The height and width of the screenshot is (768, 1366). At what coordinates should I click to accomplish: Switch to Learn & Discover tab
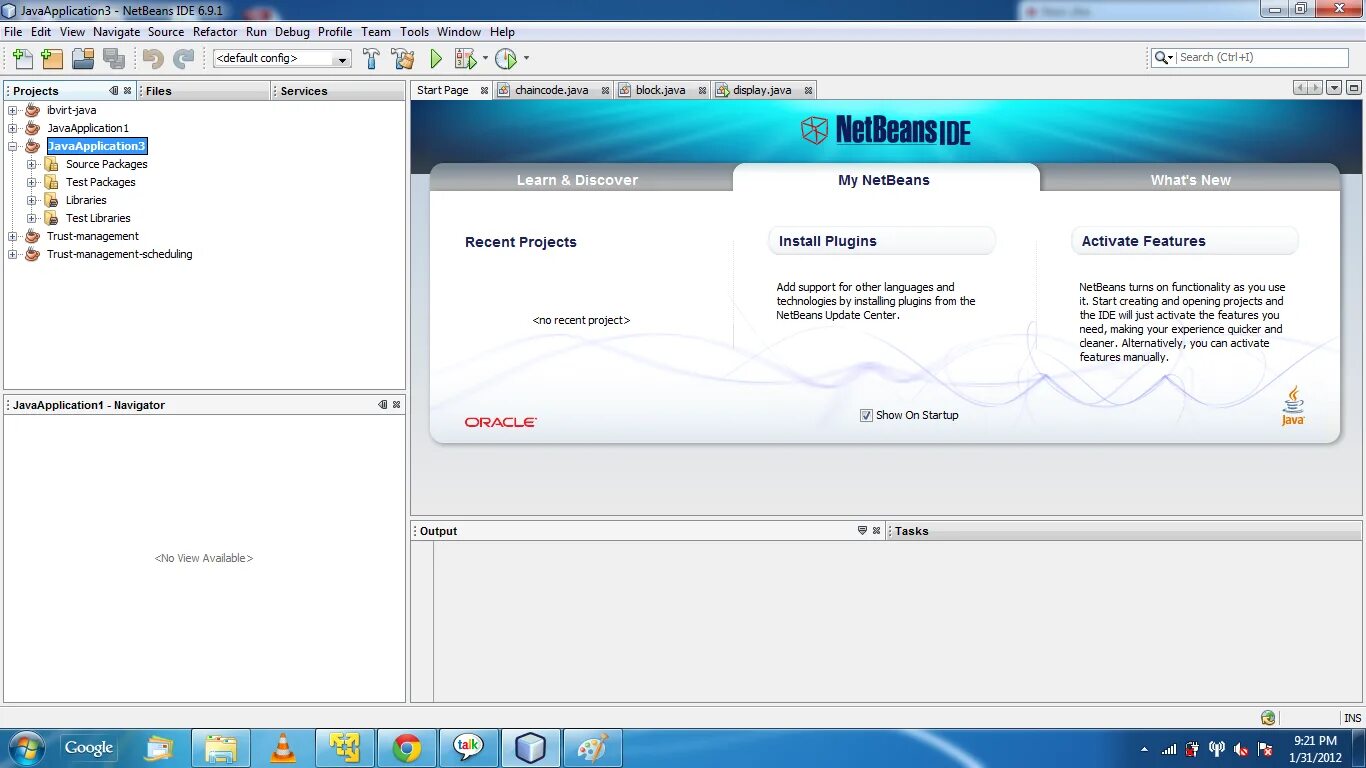tap(577, 180)
